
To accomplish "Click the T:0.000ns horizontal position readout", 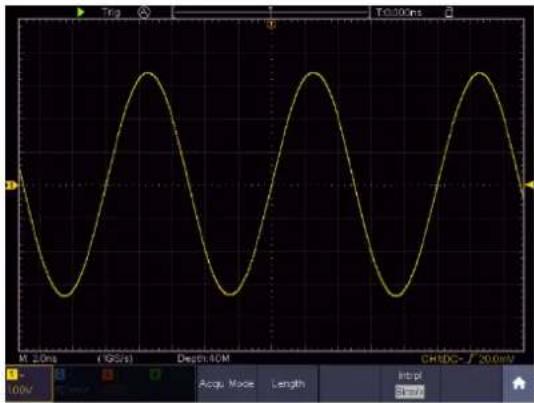I will pos(399,13).
